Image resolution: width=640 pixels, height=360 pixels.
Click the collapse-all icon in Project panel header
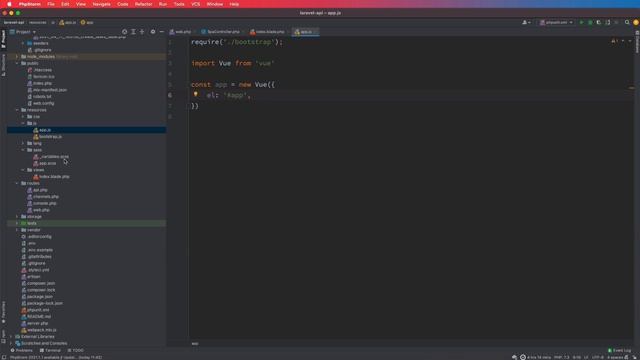142,32
